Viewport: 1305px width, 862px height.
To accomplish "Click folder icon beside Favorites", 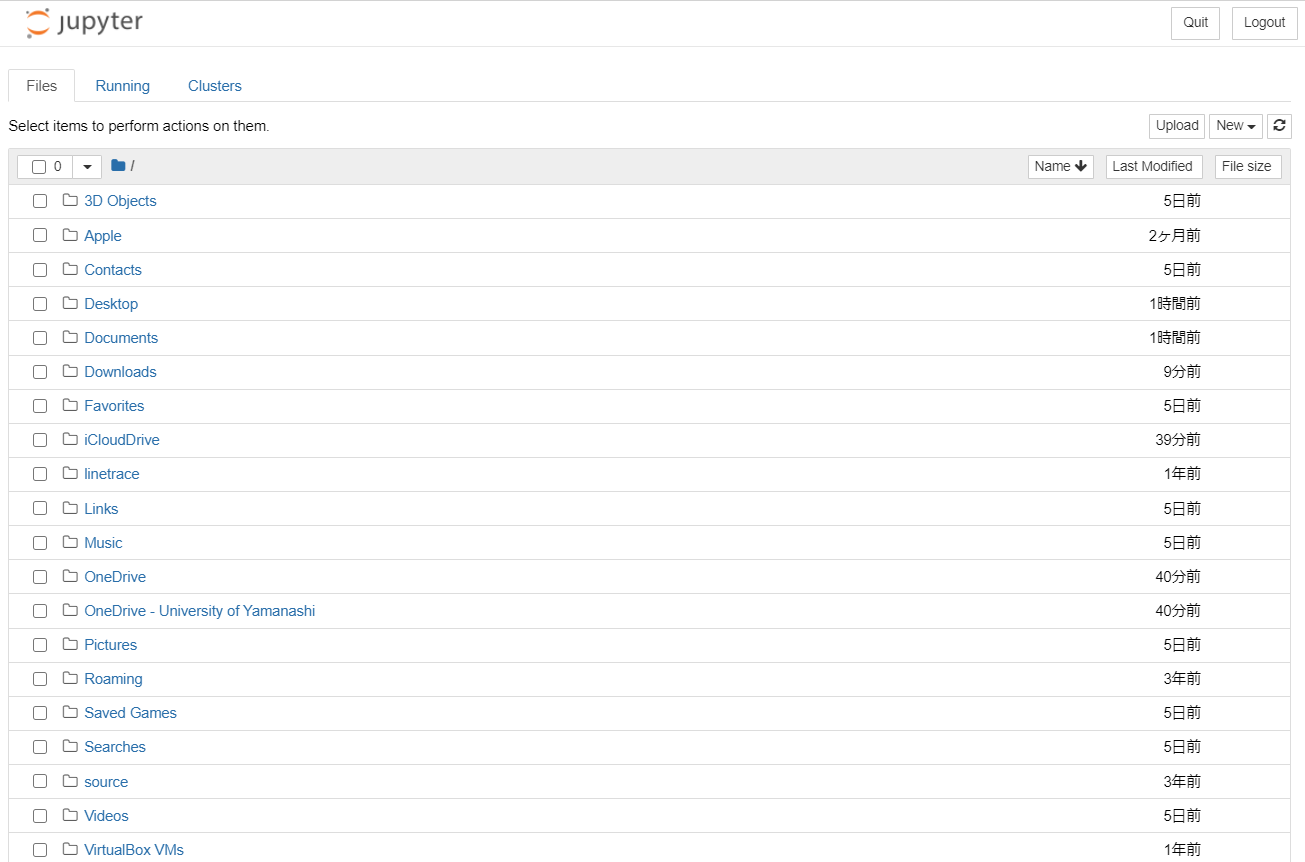I will [70, 405].
